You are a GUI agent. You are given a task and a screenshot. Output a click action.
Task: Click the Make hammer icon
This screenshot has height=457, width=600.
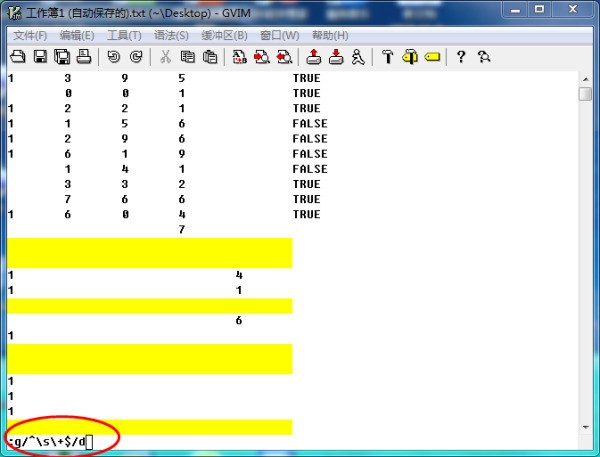coord(388,57)
